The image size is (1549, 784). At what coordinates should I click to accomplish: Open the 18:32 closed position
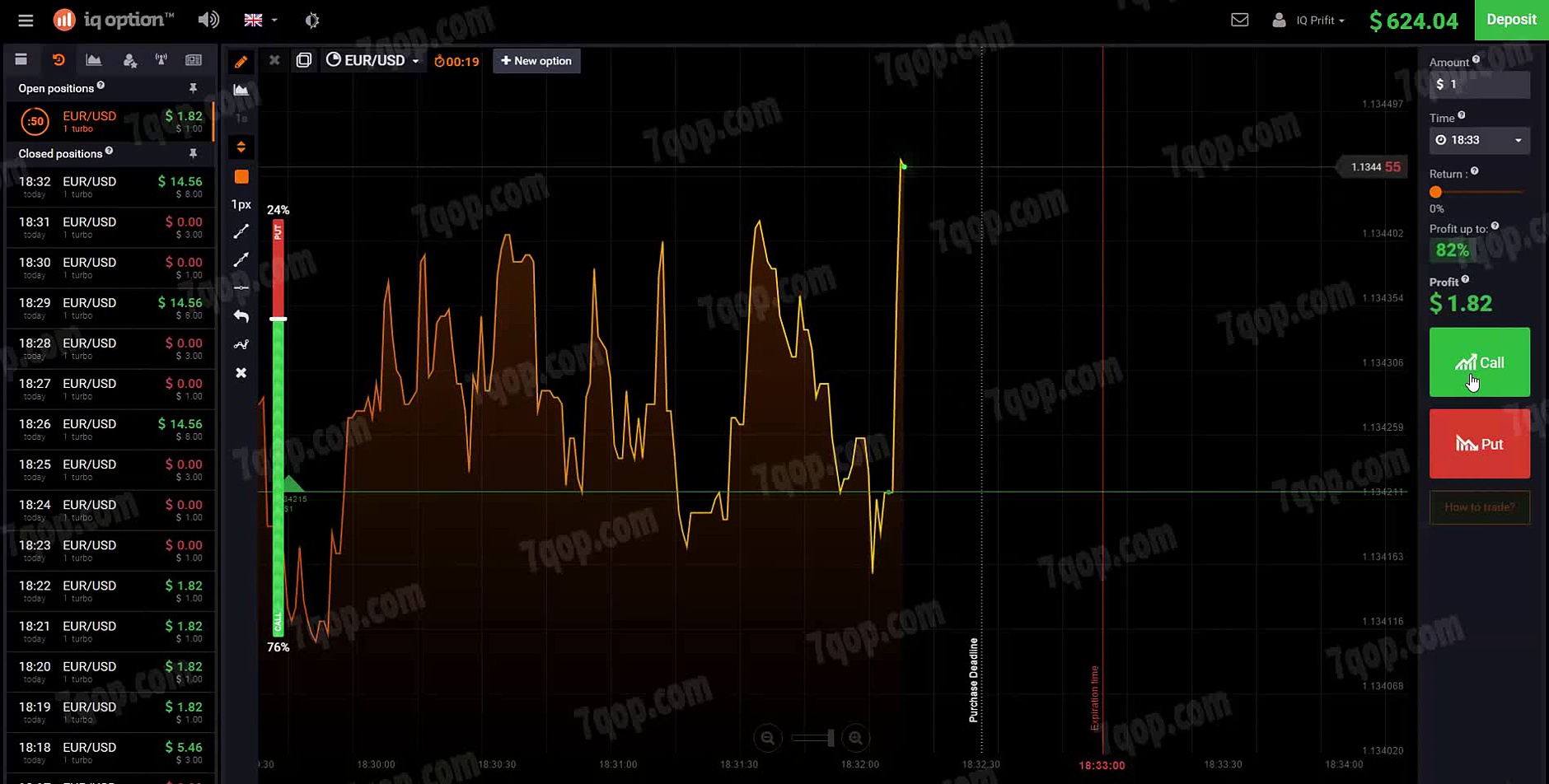click(110, 187)
